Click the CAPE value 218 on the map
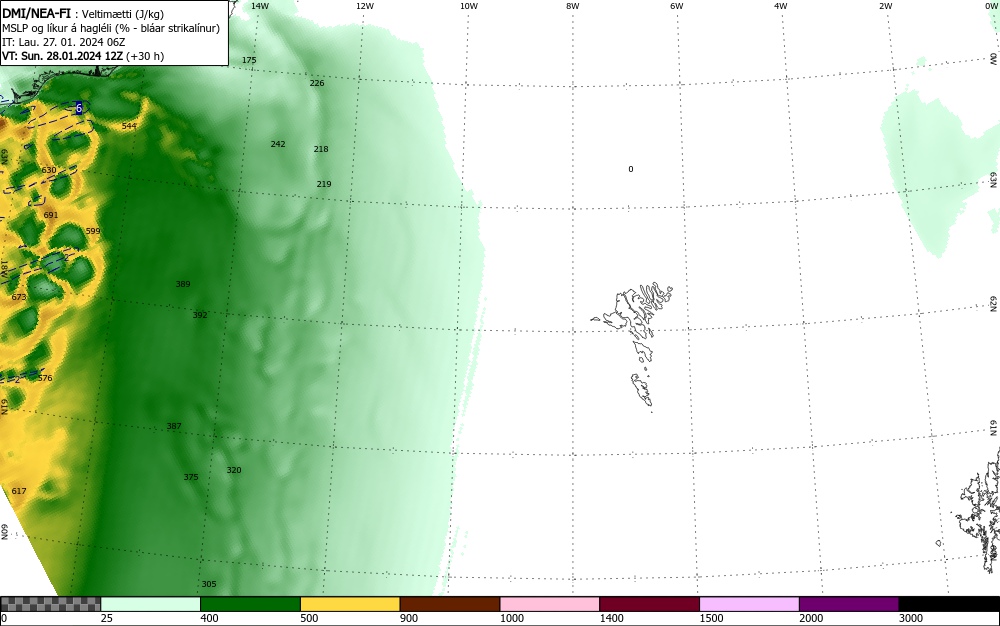Image resolution: width=1000 pixels, height=626 pixels. click(x=321, y=149)
